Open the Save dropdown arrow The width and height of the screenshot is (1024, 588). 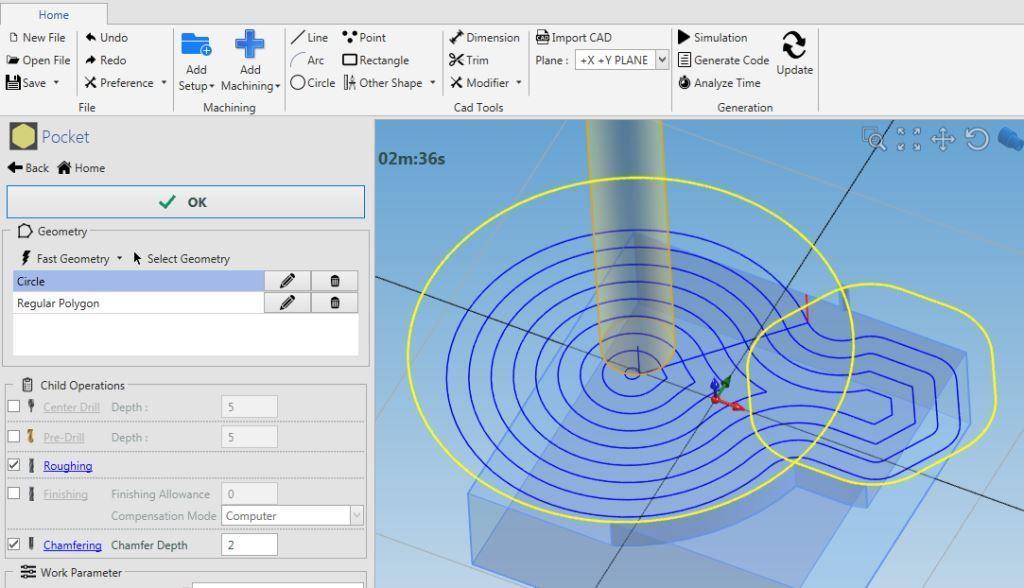(x=57, y=83)
